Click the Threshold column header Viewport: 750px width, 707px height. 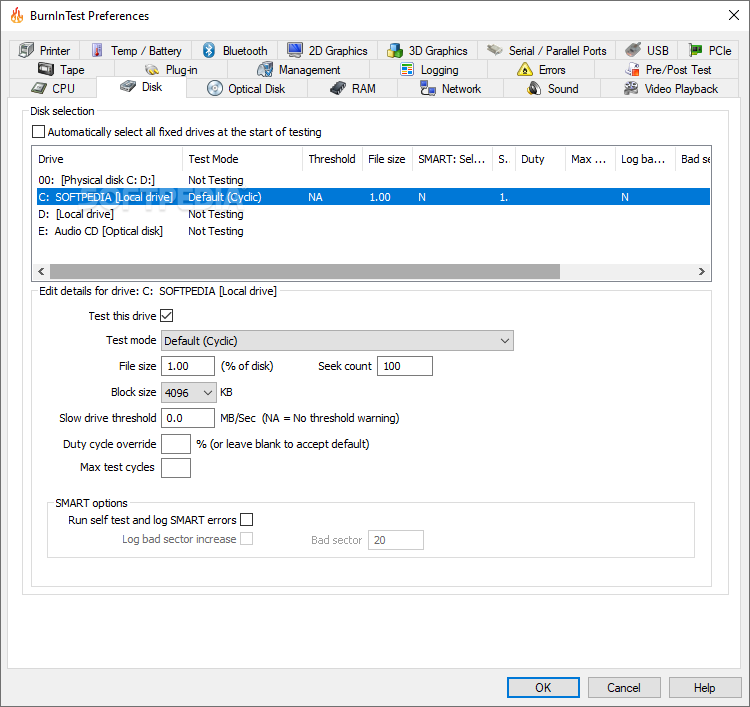(332, 159)
